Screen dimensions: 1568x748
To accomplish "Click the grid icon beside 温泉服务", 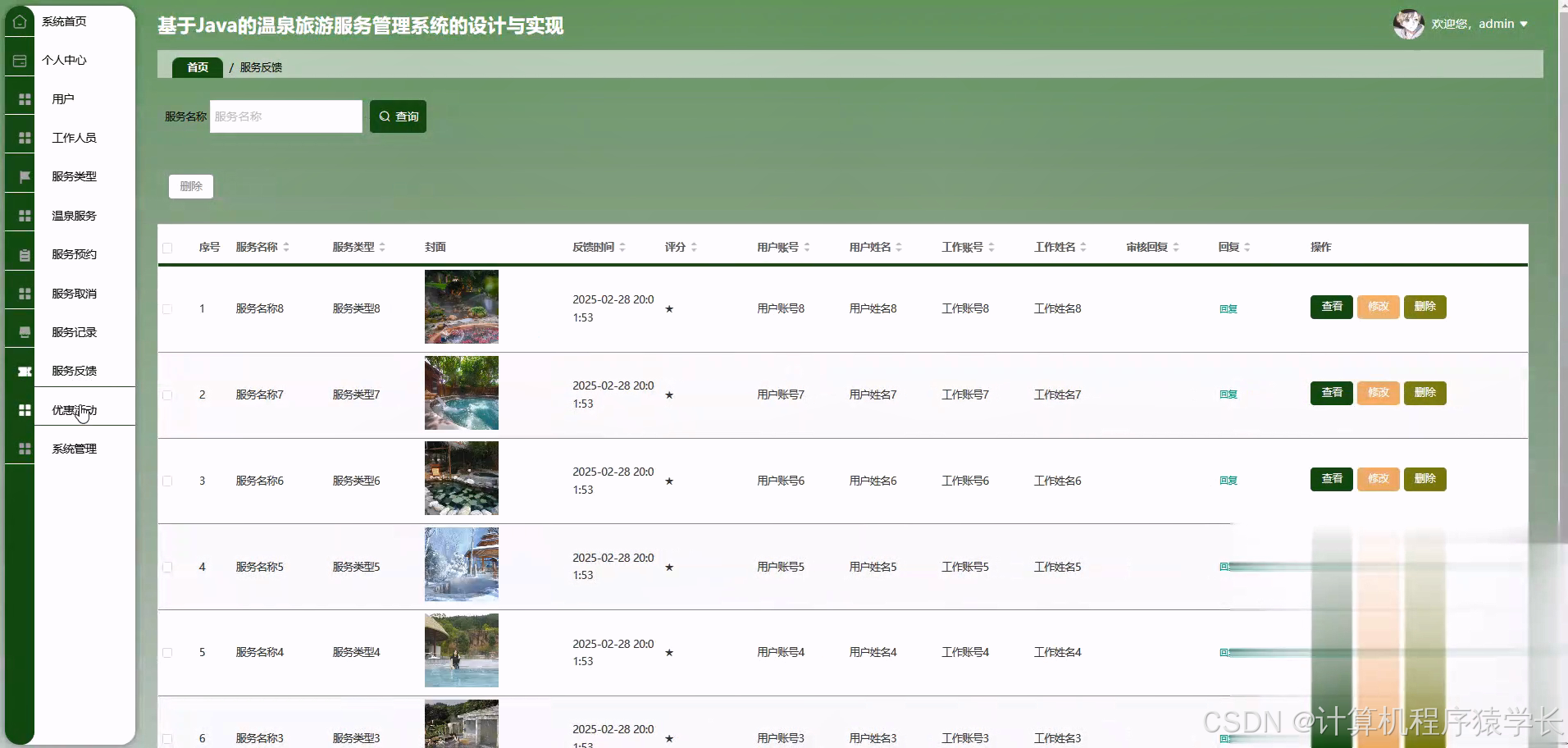I will pyautogui.click(x=25, y=216).
